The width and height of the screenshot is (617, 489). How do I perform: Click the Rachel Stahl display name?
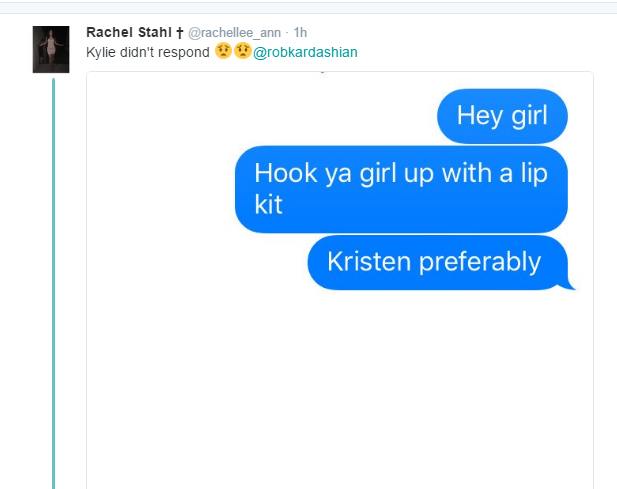[x=129, y=32]
